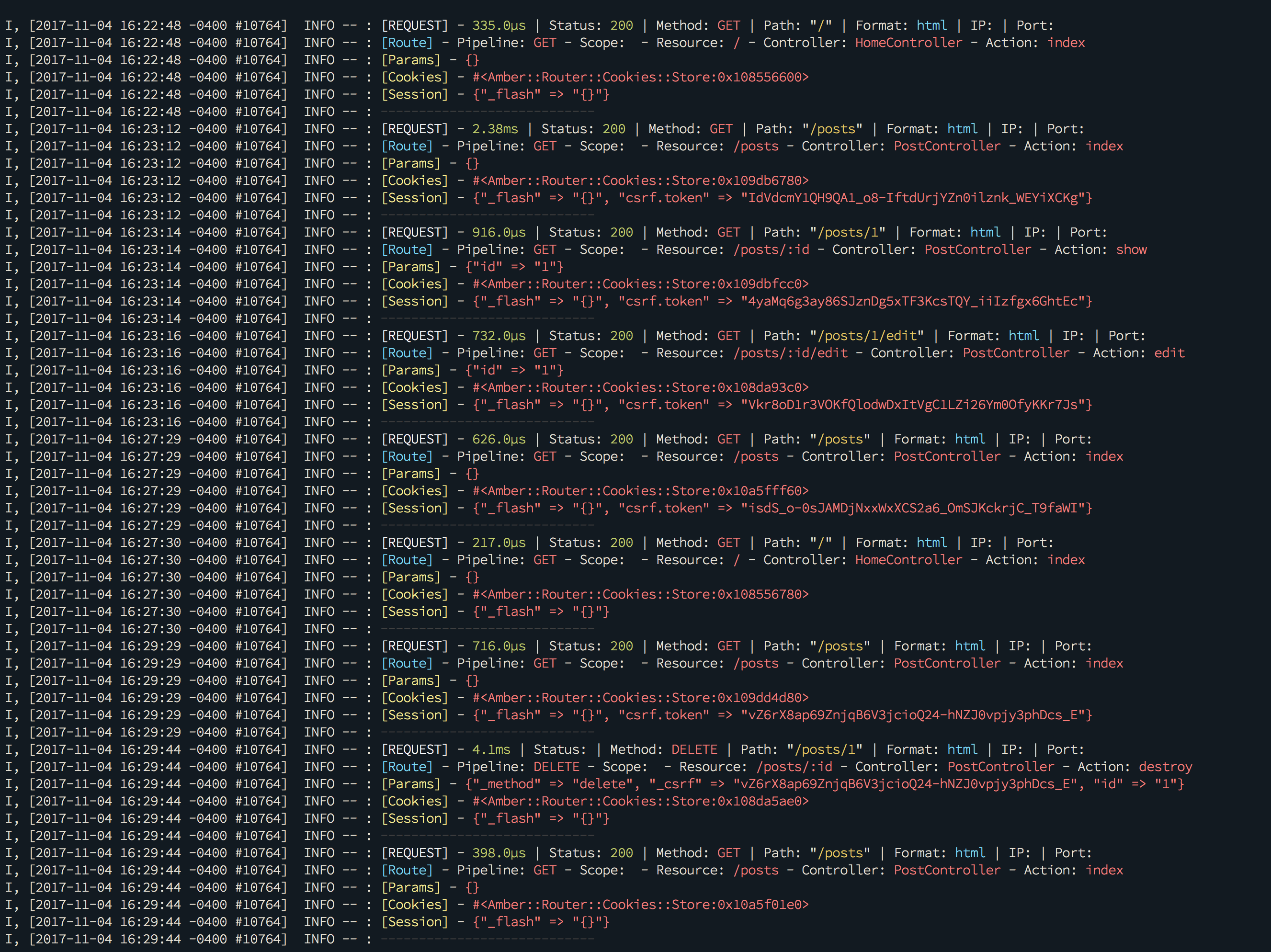
Task: Click the csrf token starting with IdVdcmY1QH9QA1
Action: 912,198
